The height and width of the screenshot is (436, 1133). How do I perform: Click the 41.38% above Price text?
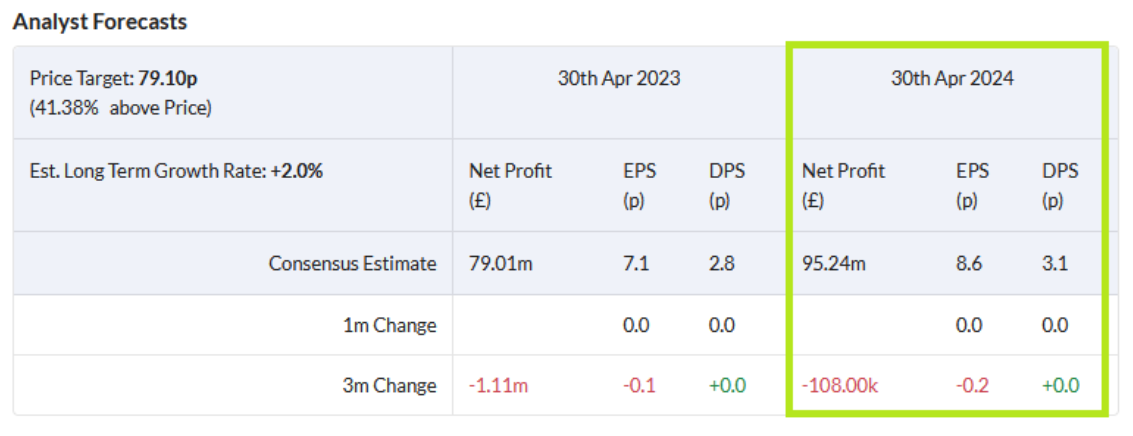coord(120,107)
